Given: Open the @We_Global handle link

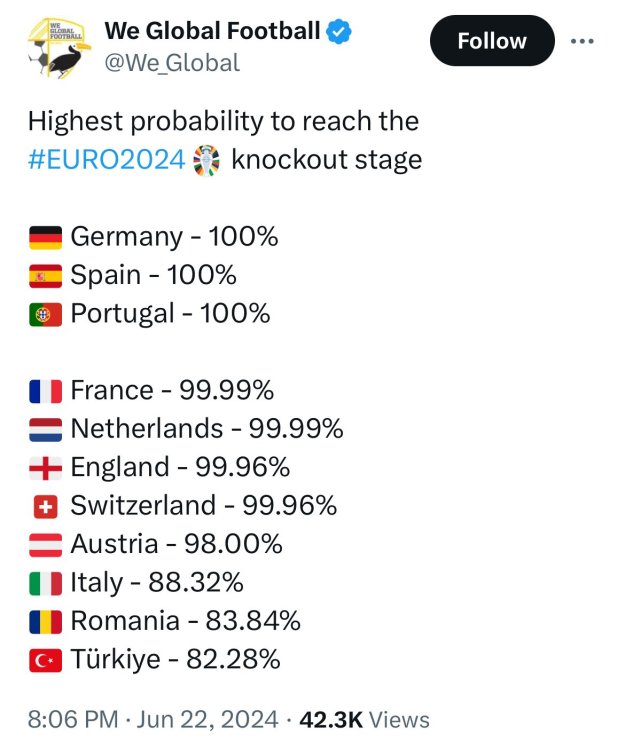Looking at the screenshot, I should point(172,63).
